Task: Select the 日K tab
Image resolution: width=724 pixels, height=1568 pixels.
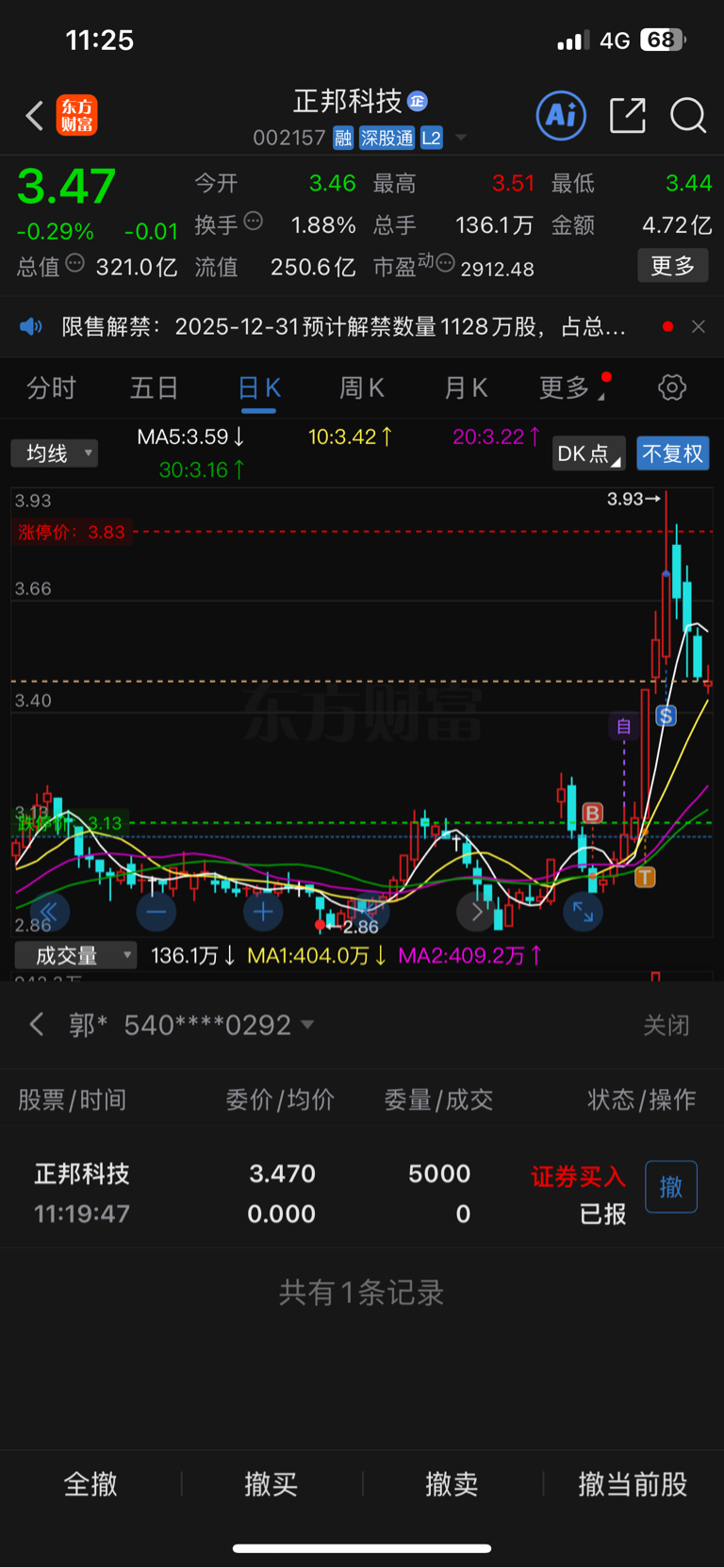Action: pos(259,388)
